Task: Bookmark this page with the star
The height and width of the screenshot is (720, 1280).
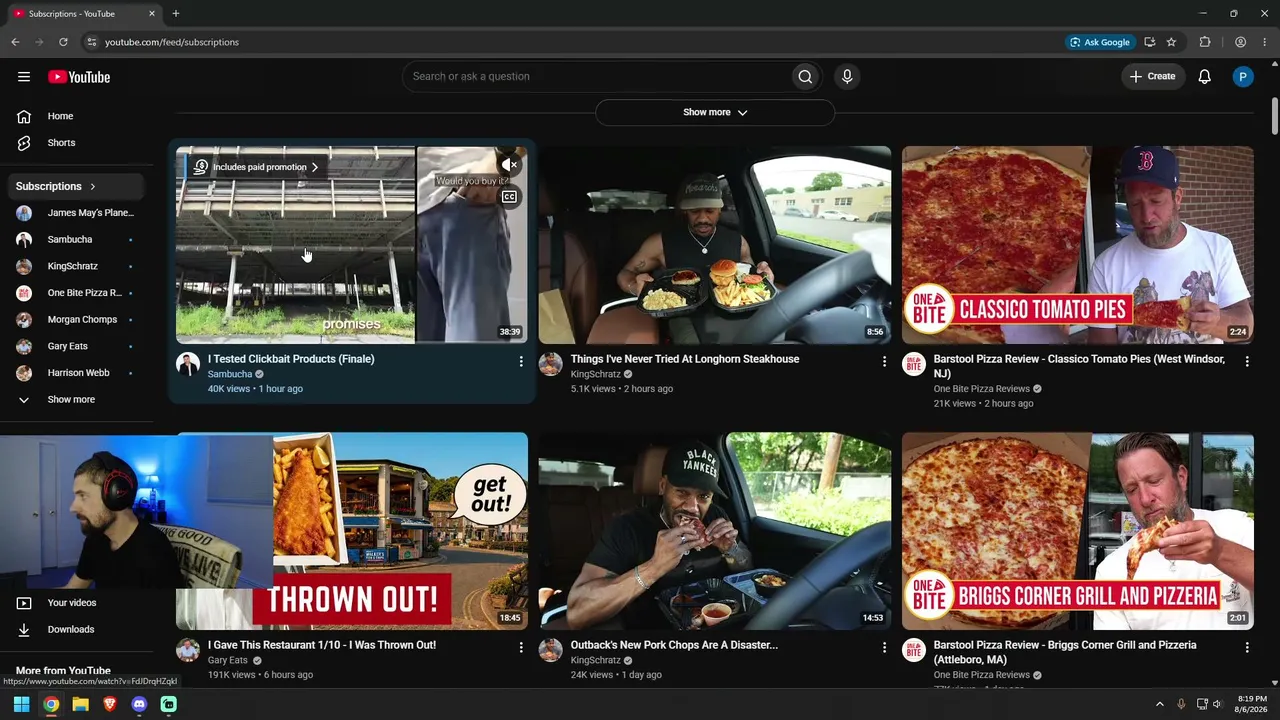Action: click(1171, 42)
